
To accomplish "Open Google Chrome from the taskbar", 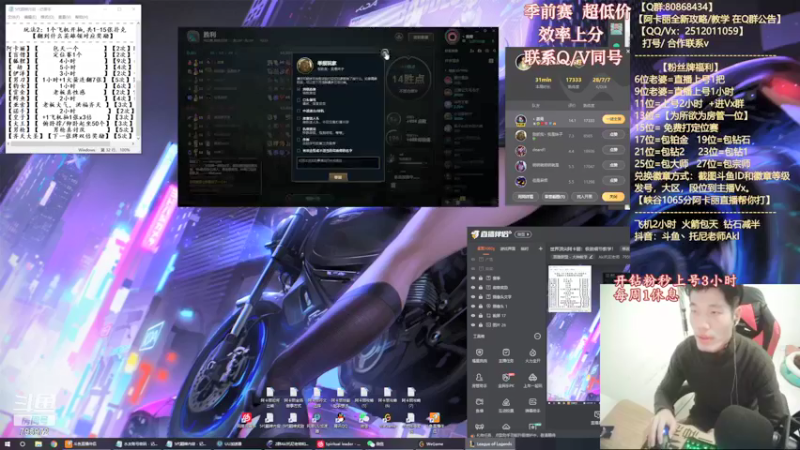I will (x=54, y=444).
